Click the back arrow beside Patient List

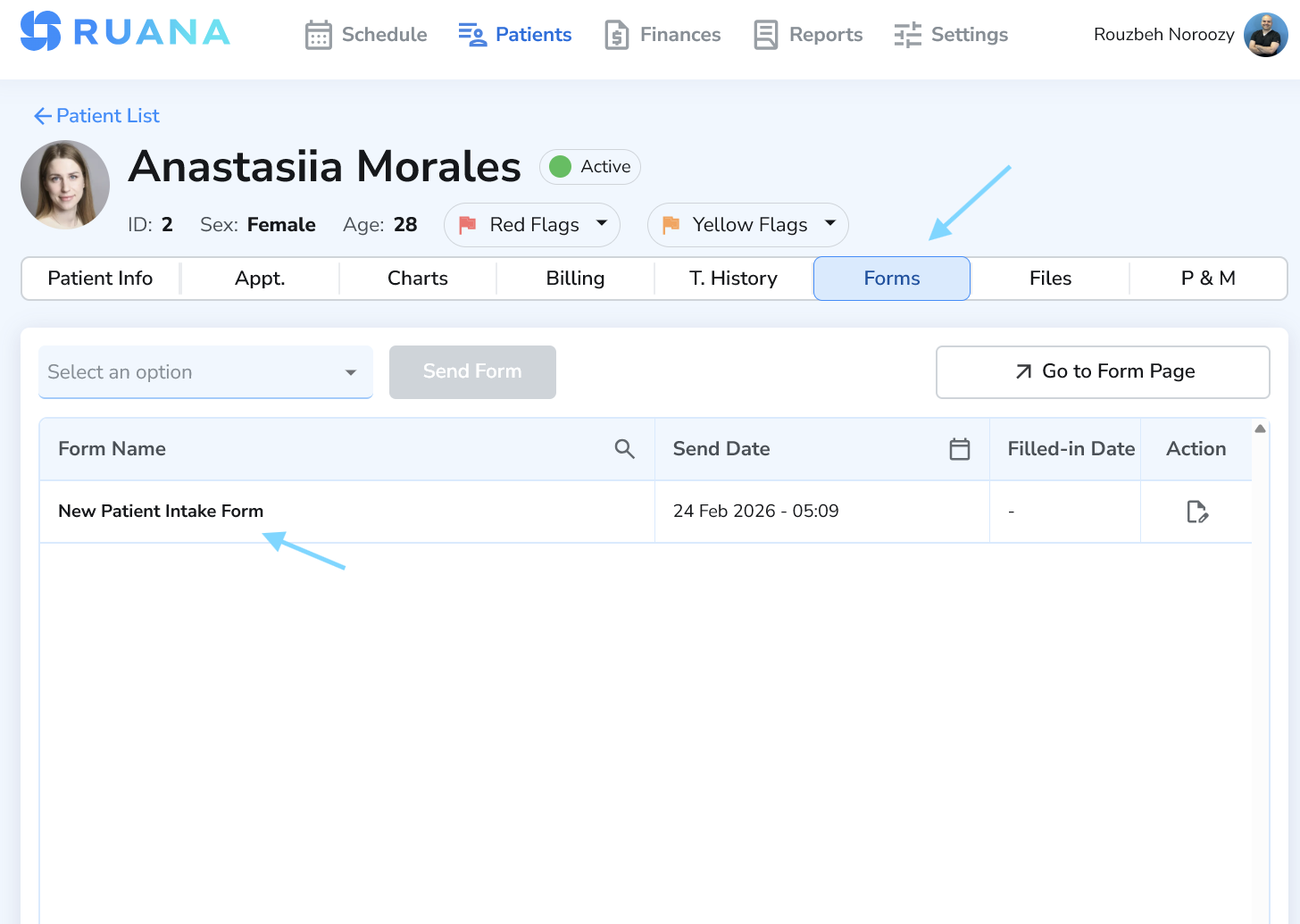pos(42,115)
